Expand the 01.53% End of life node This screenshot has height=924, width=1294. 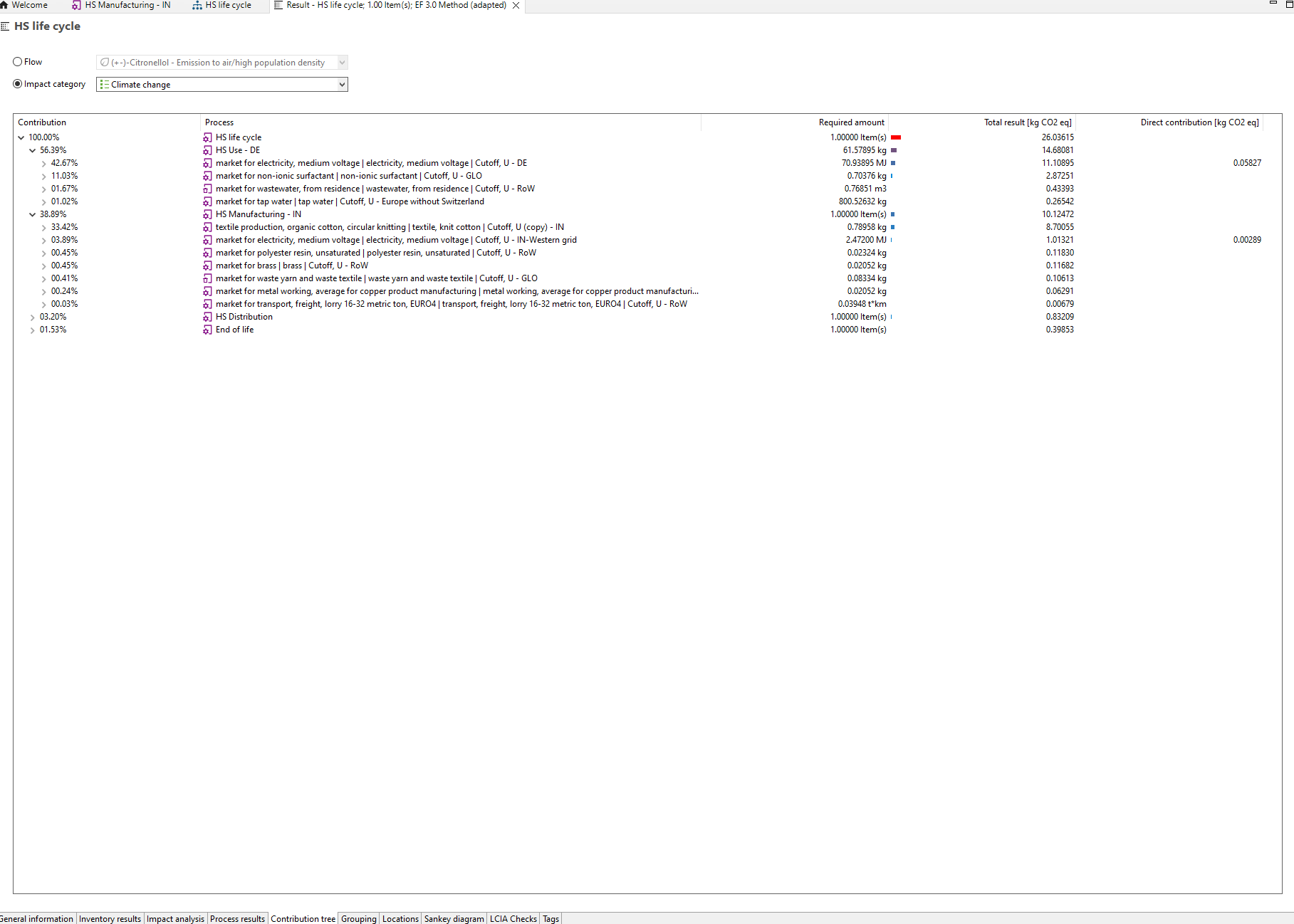click(x=32, y=330)
